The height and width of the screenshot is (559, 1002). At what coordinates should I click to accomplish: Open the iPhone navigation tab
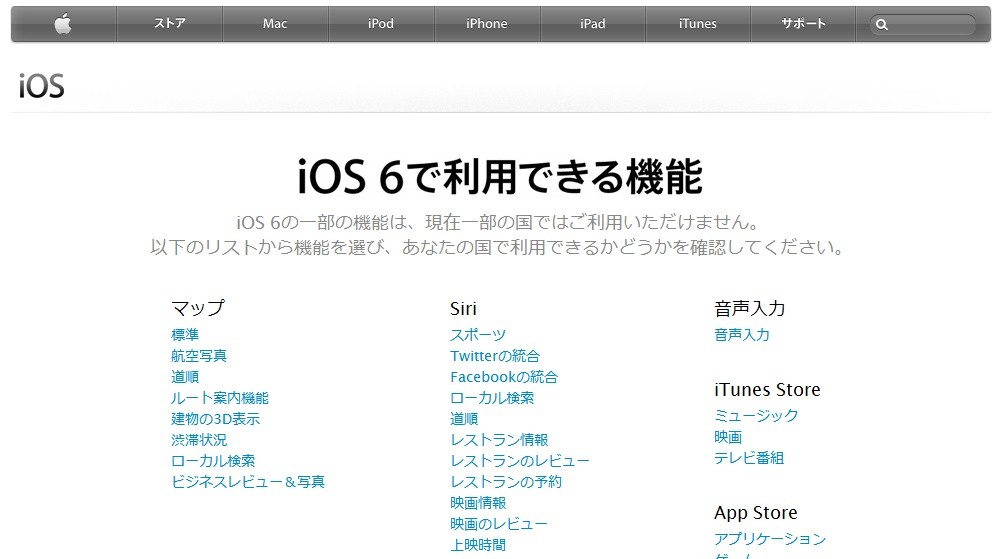point(487,24)
